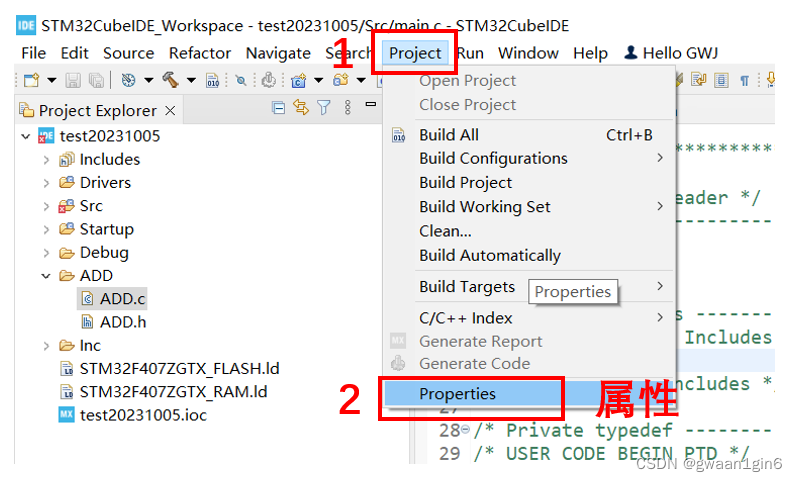Select the ADD.c file
Image resolution: width=797 pixels, height=482 pixels.
pos(112,298)
